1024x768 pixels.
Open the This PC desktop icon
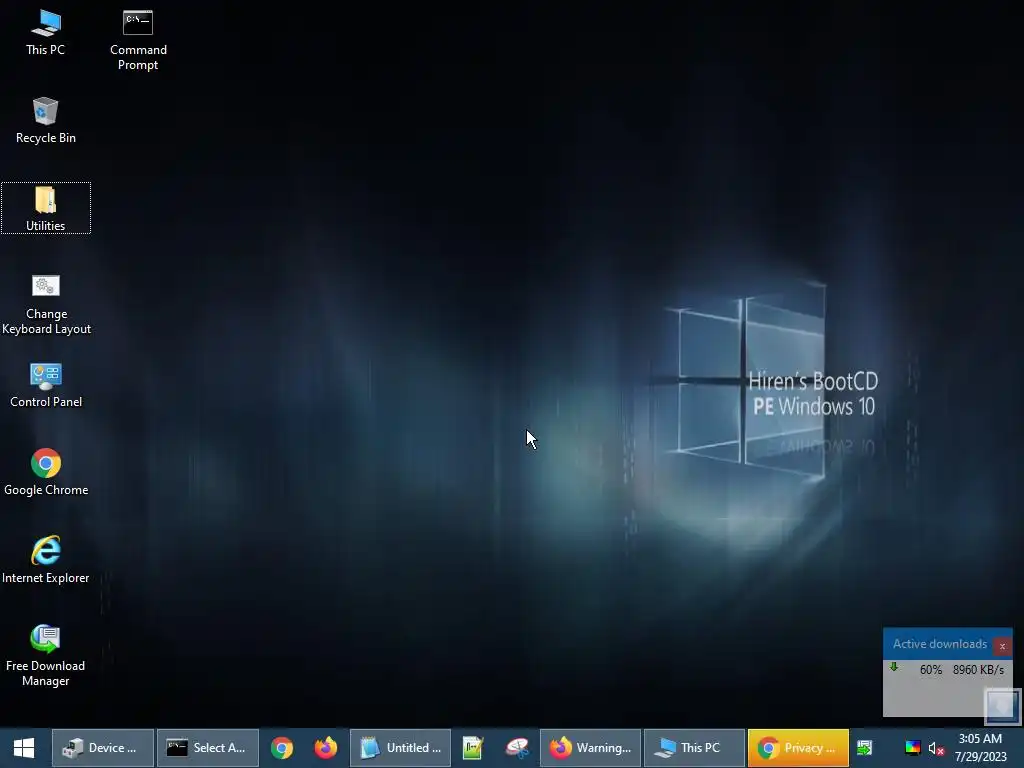click(x=46, y=33)
